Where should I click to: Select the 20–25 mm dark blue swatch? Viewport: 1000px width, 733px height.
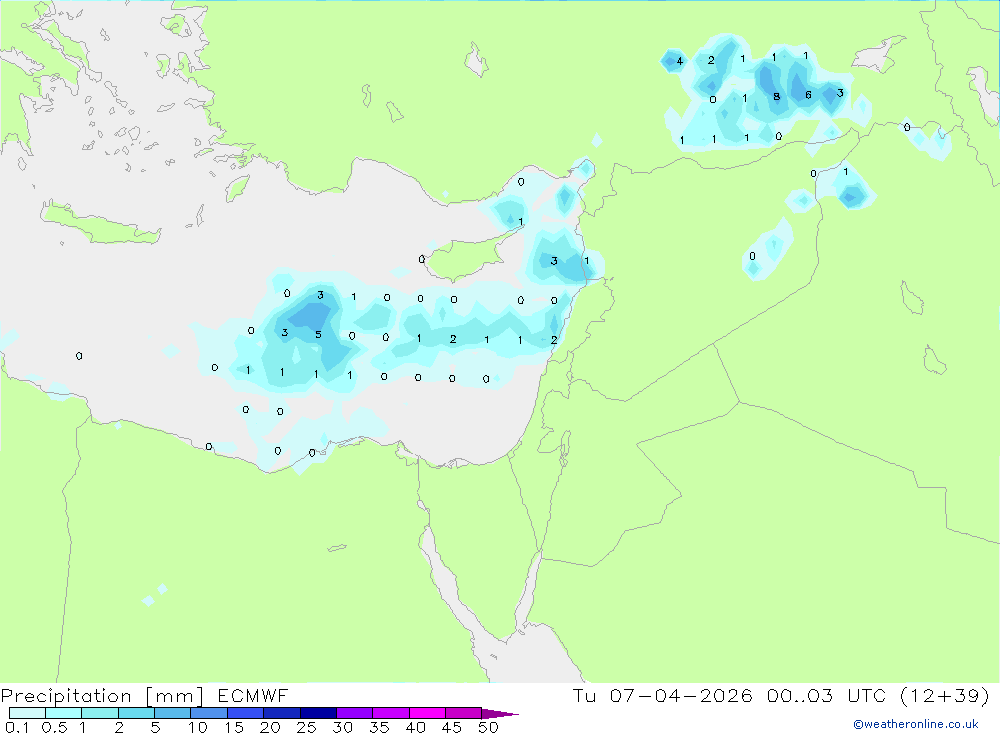click(282, 713)
